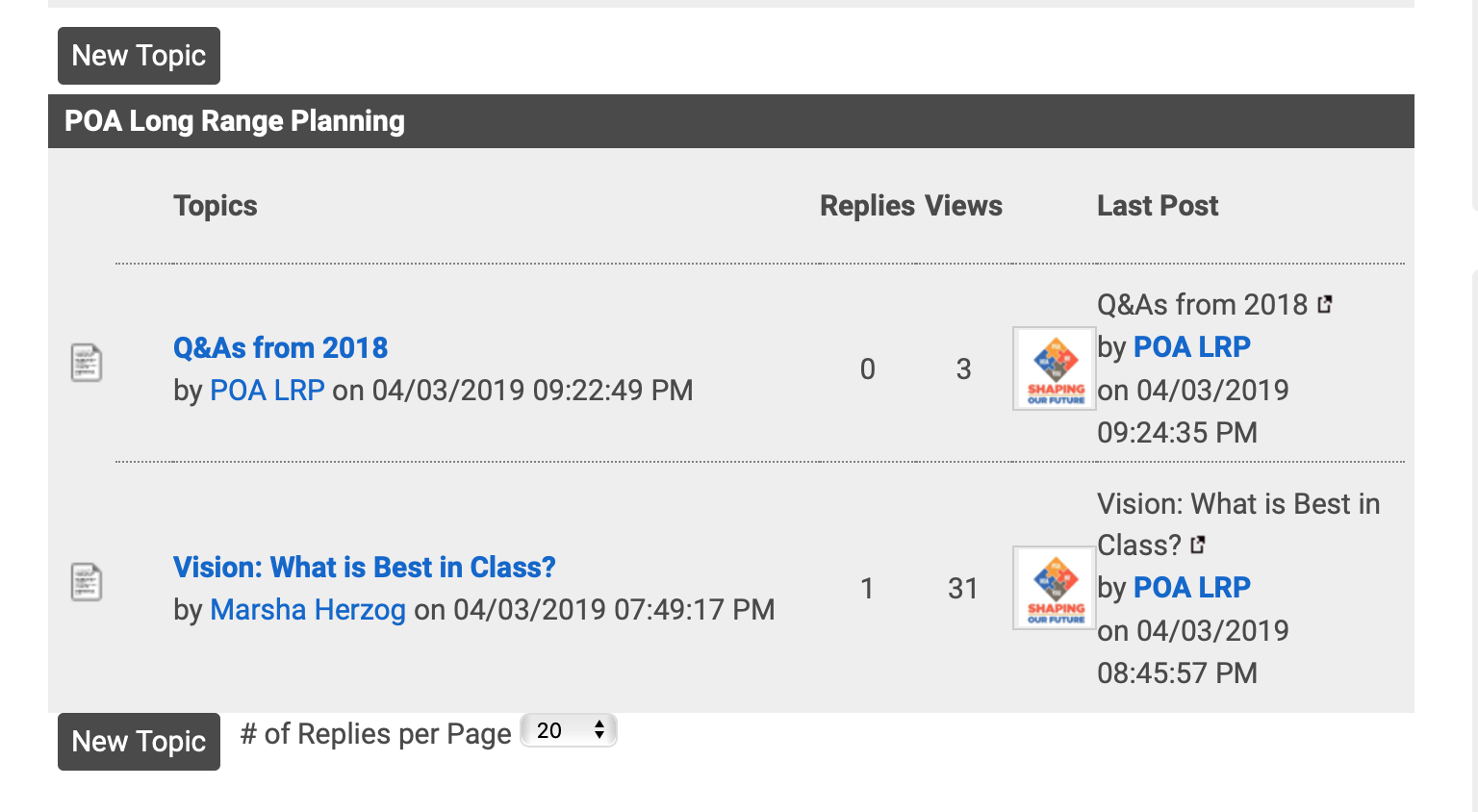Click the bottom New Topic button

[x=139, y=742]
